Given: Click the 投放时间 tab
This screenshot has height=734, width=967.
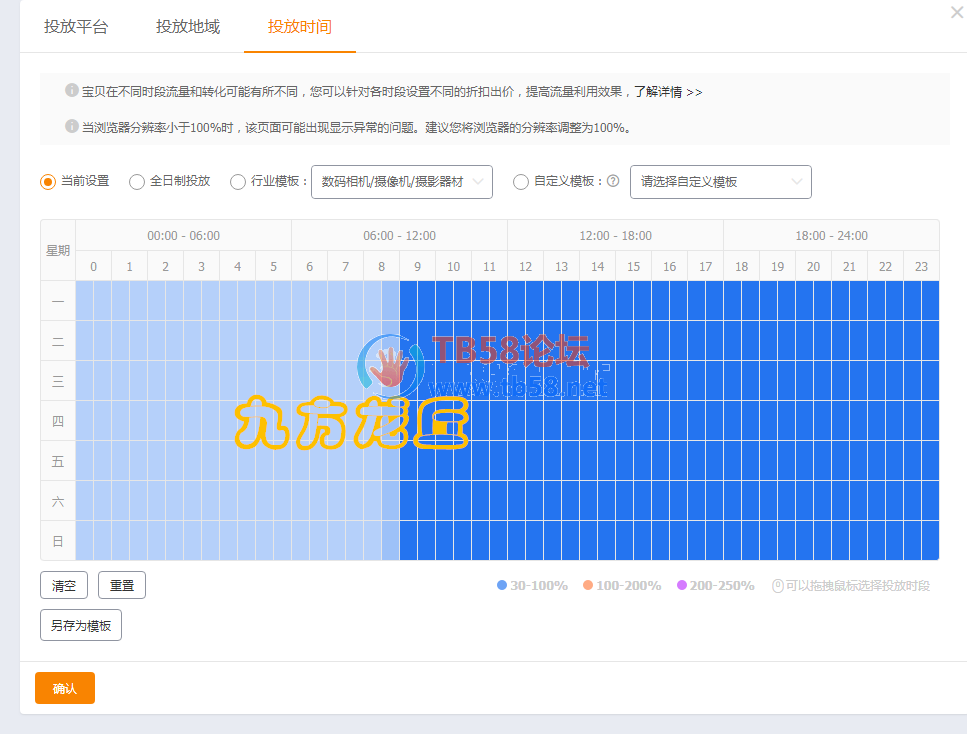Looking at the screenshot, I should [300, 27].
